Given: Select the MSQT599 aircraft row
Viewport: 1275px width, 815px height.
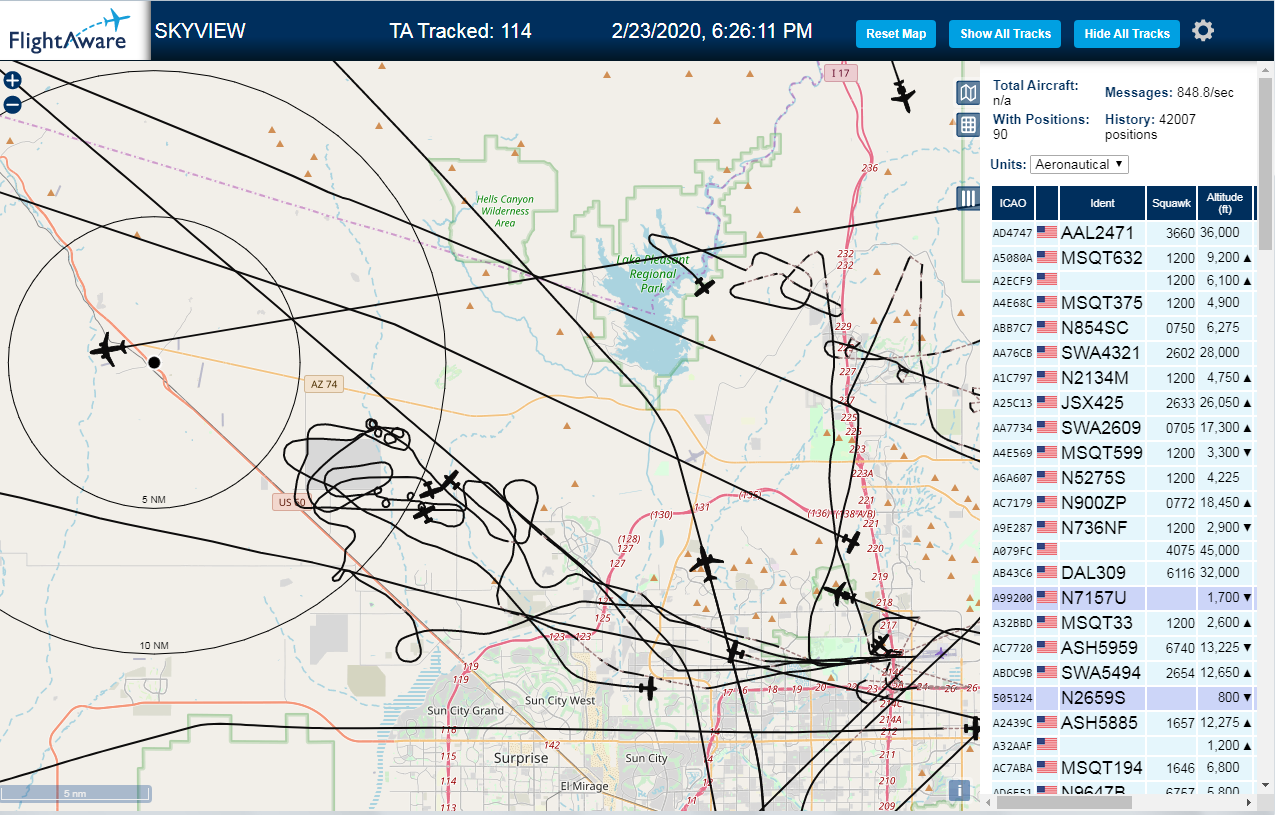Looking at the screenshot, I should (x=1123, y=452).
